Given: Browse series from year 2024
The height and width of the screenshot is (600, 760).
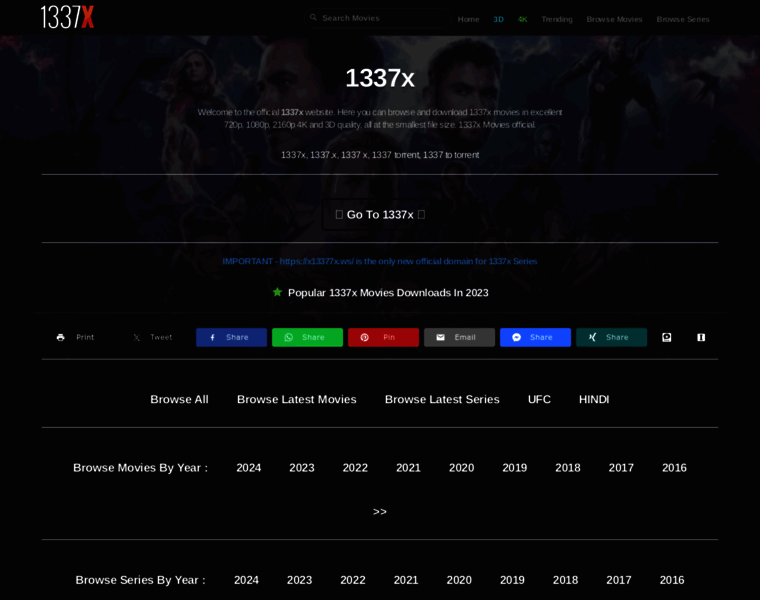Looking at the screenshot, I should pyautogui.click(x=246, y=580).
